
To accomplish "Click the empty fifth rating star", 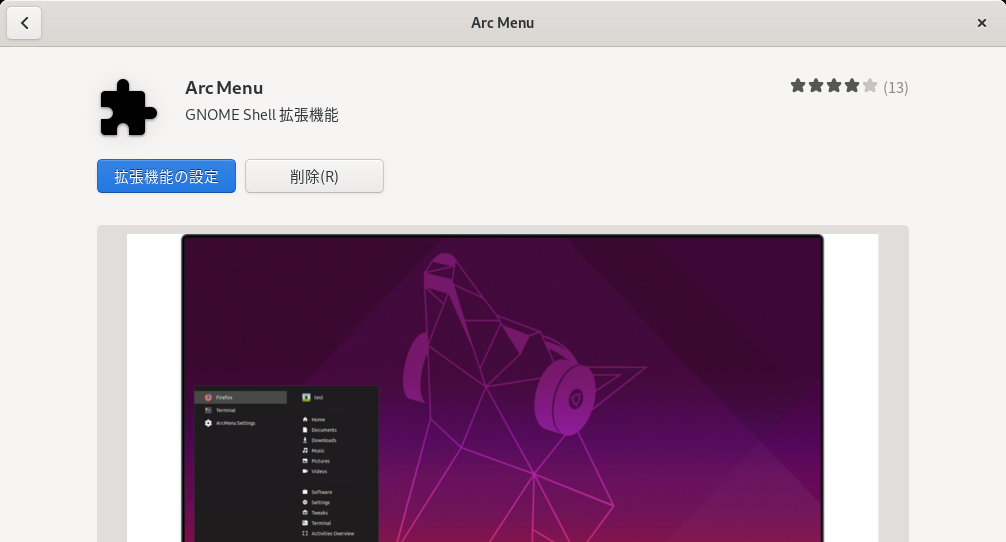I will [869, 86].
